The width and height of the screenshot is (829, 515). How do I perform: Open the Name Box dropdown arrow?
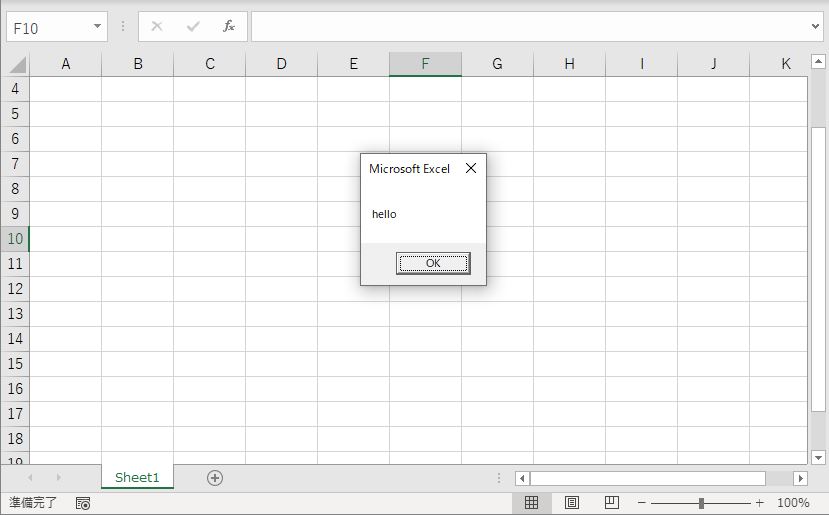97,27
